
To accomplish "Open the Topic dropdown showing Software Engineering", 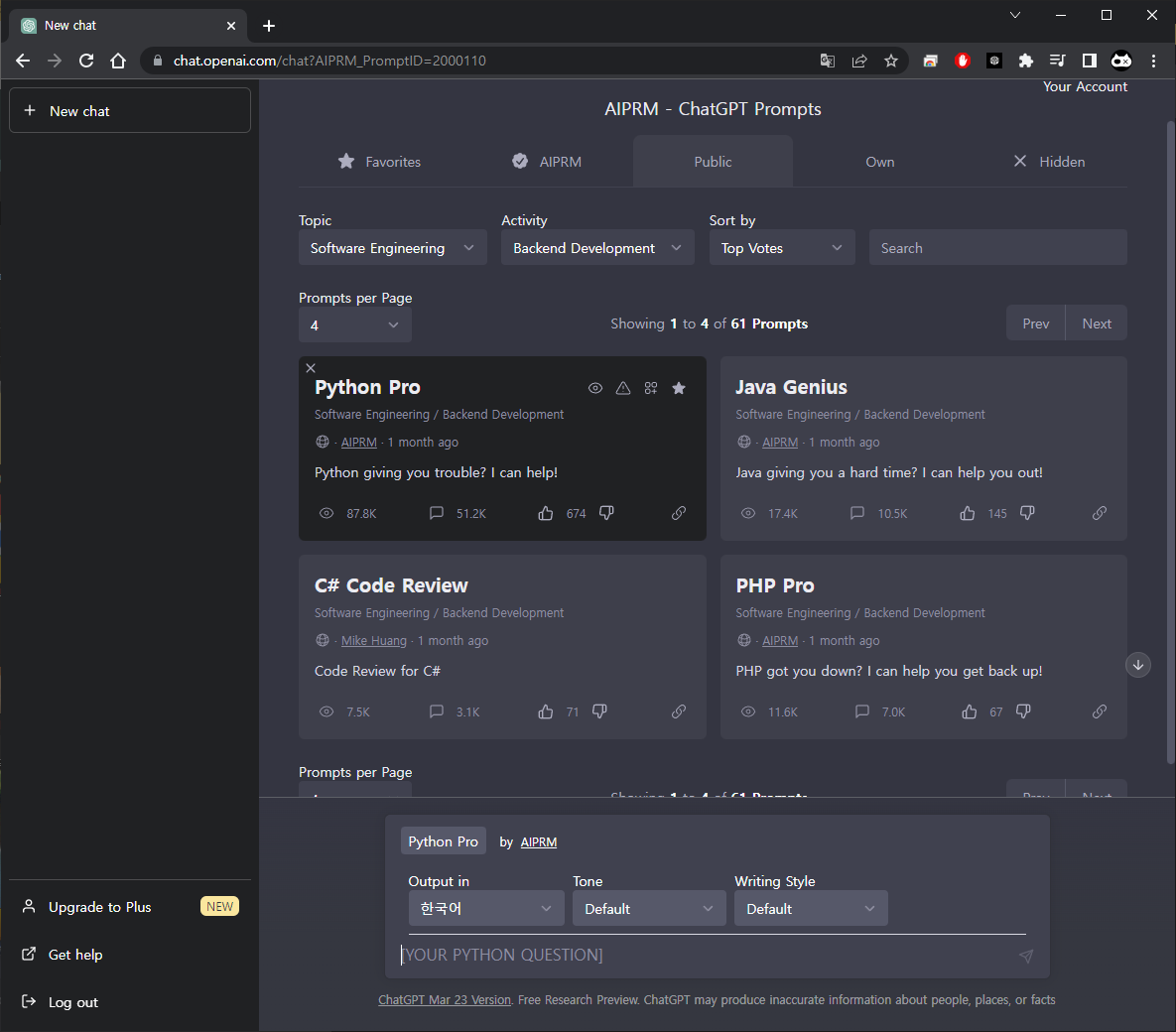I will click(x=392, y=247).
